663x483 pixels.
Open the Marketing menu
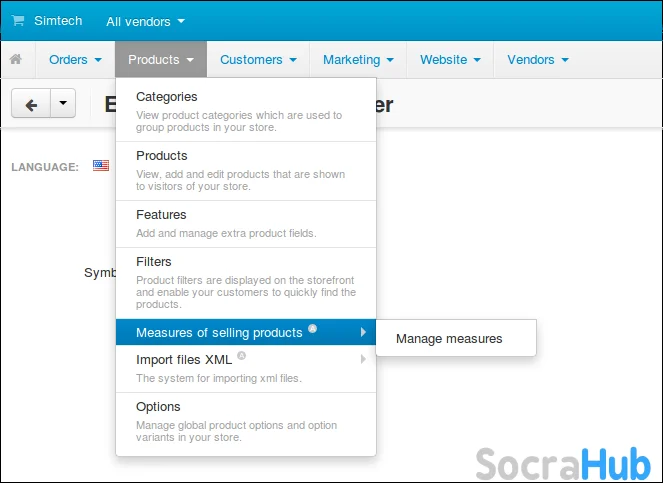click(357, 60)
